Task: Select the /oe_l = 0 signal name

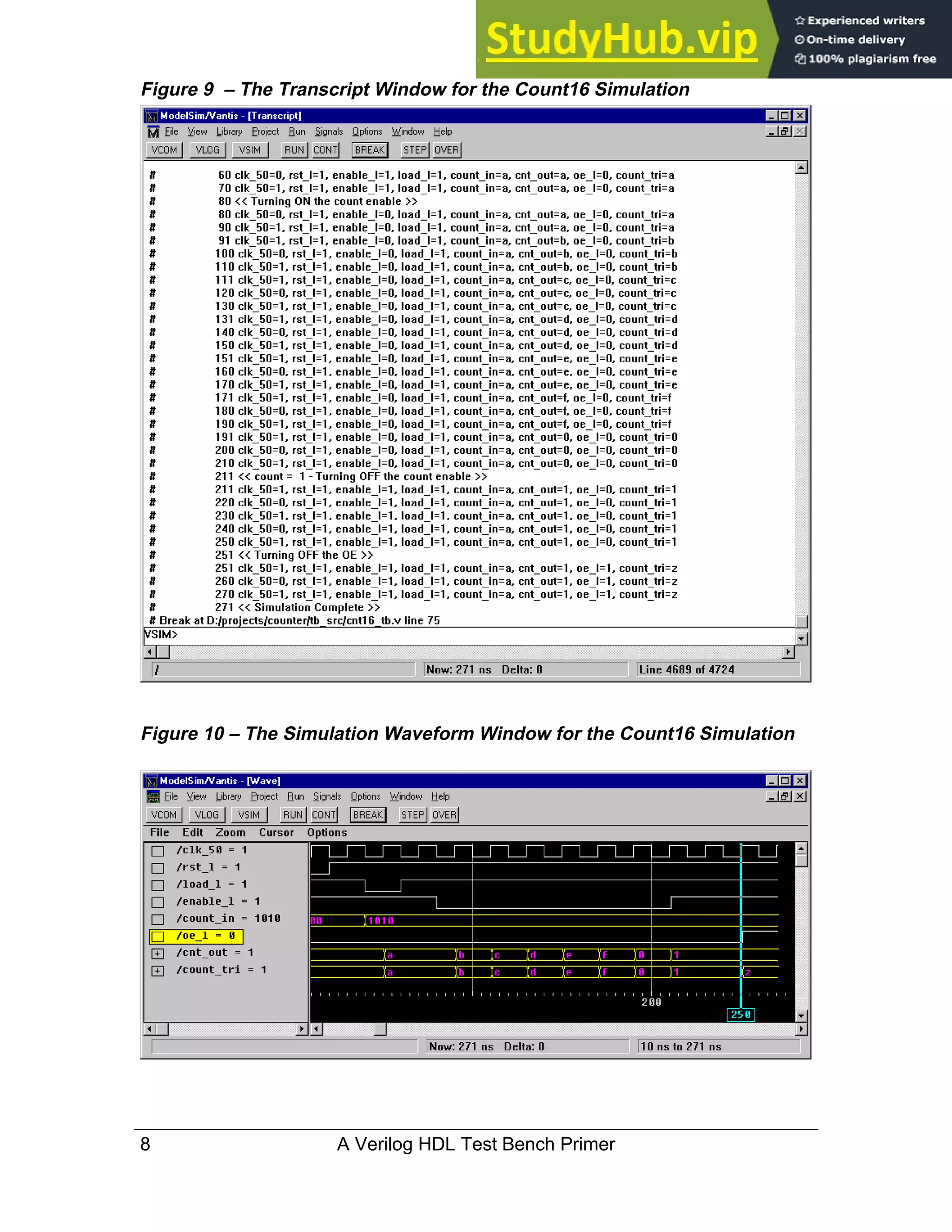Action: click(x=205, y=936)
